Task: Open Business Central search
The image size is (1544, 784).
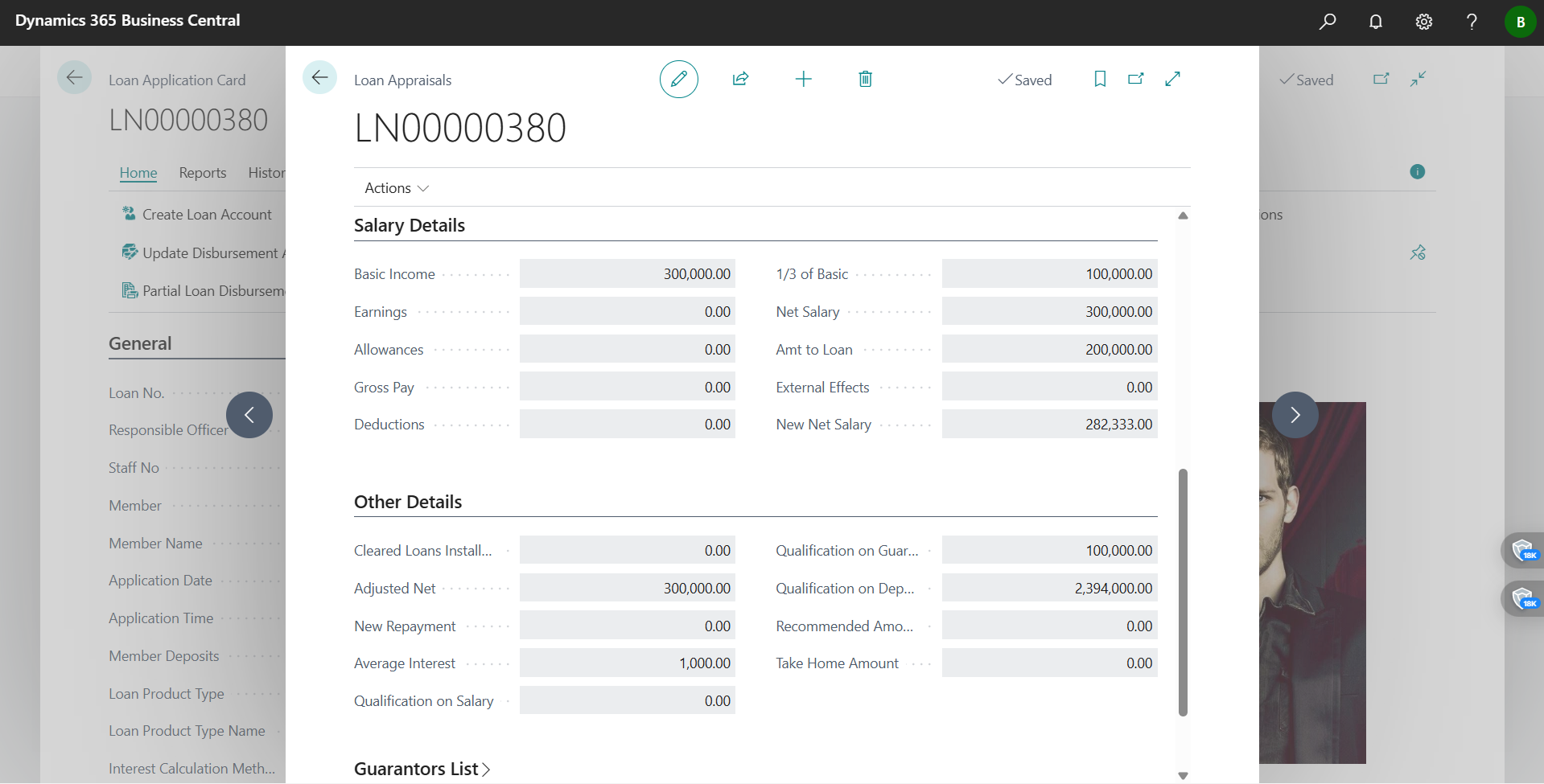Action: click(1328, 22)
